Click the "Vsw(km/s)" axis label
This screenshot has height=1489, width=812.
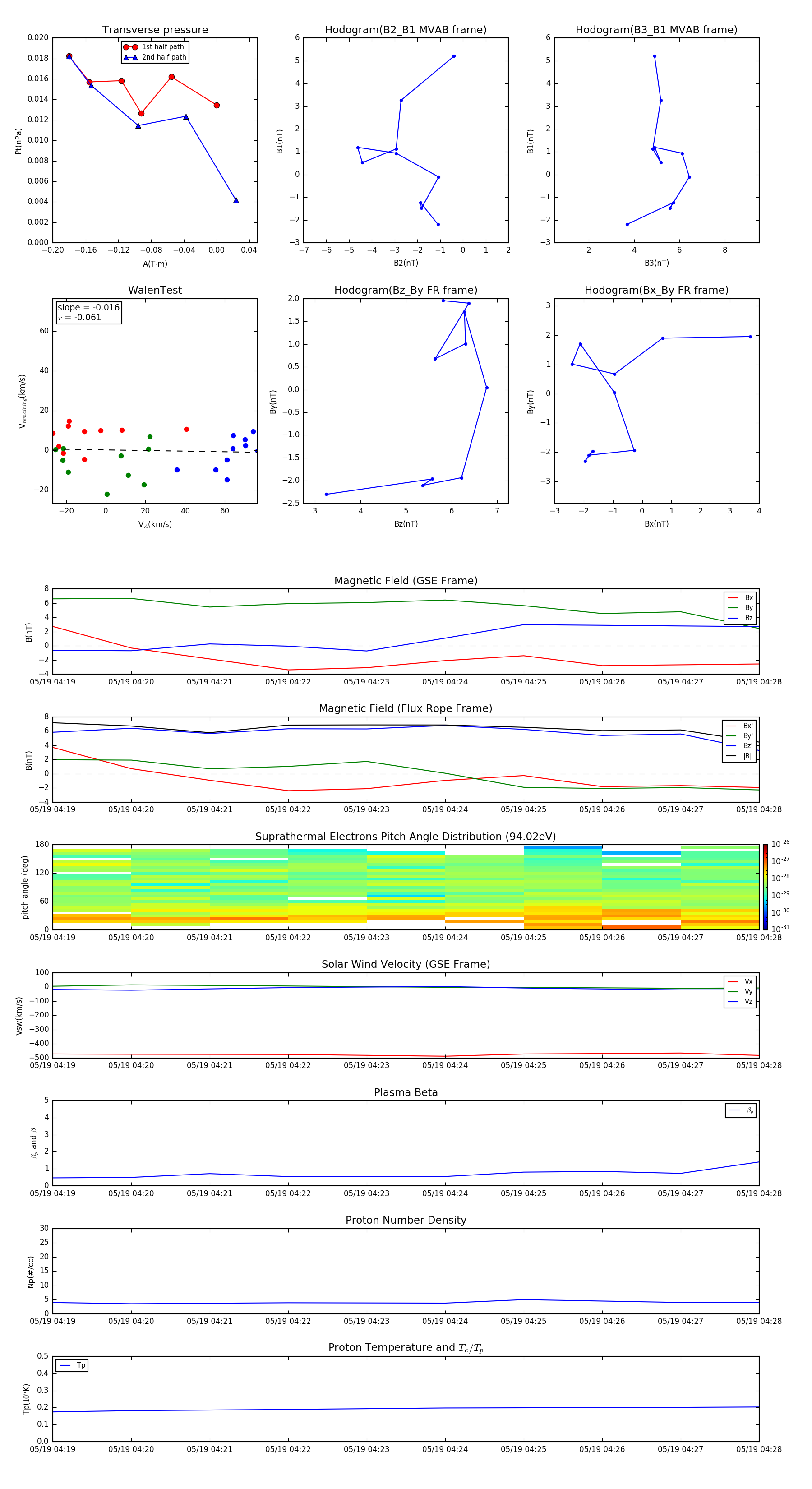(19, 1016)
